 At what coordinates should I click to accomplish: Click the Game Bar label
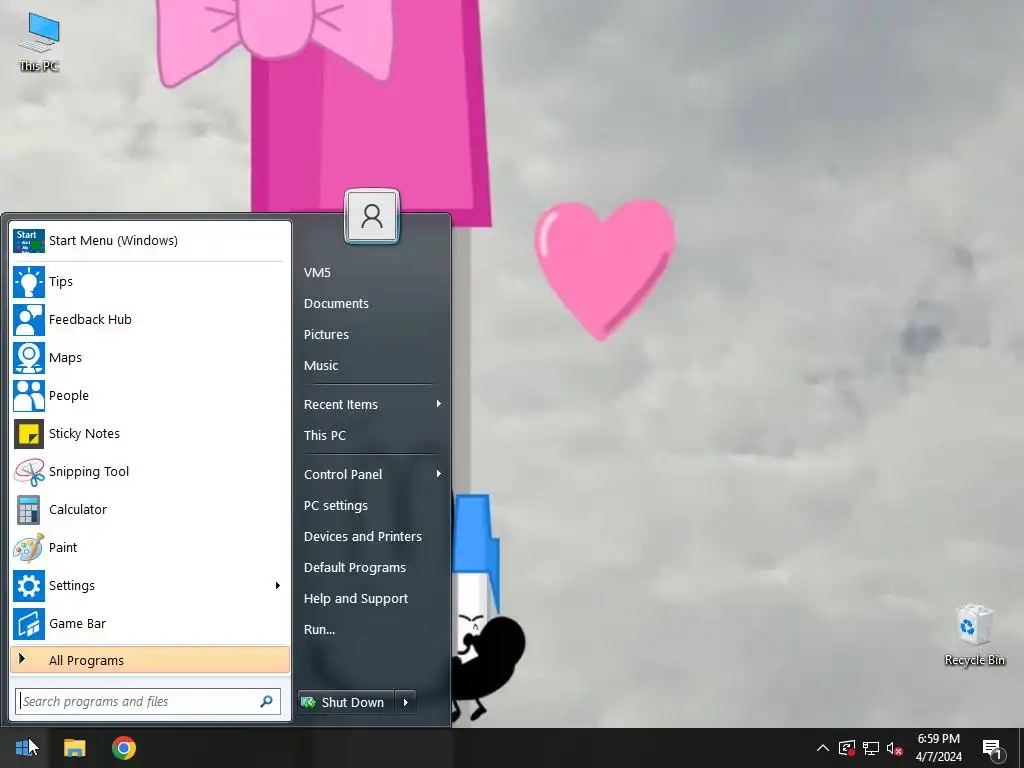coord(77,624)
